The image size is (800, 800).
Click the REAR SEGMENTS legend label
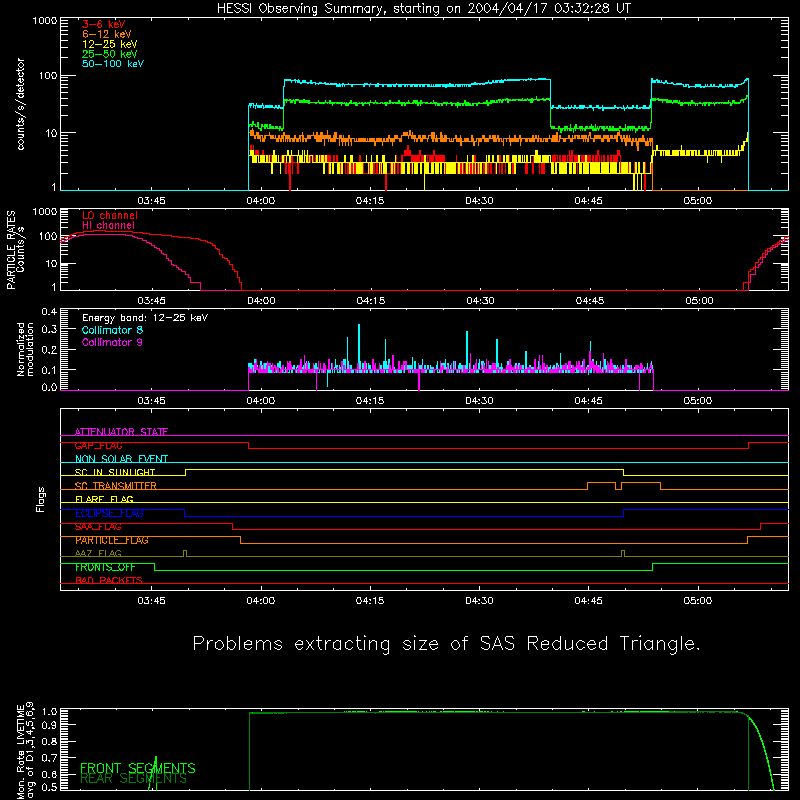[134, 778]
